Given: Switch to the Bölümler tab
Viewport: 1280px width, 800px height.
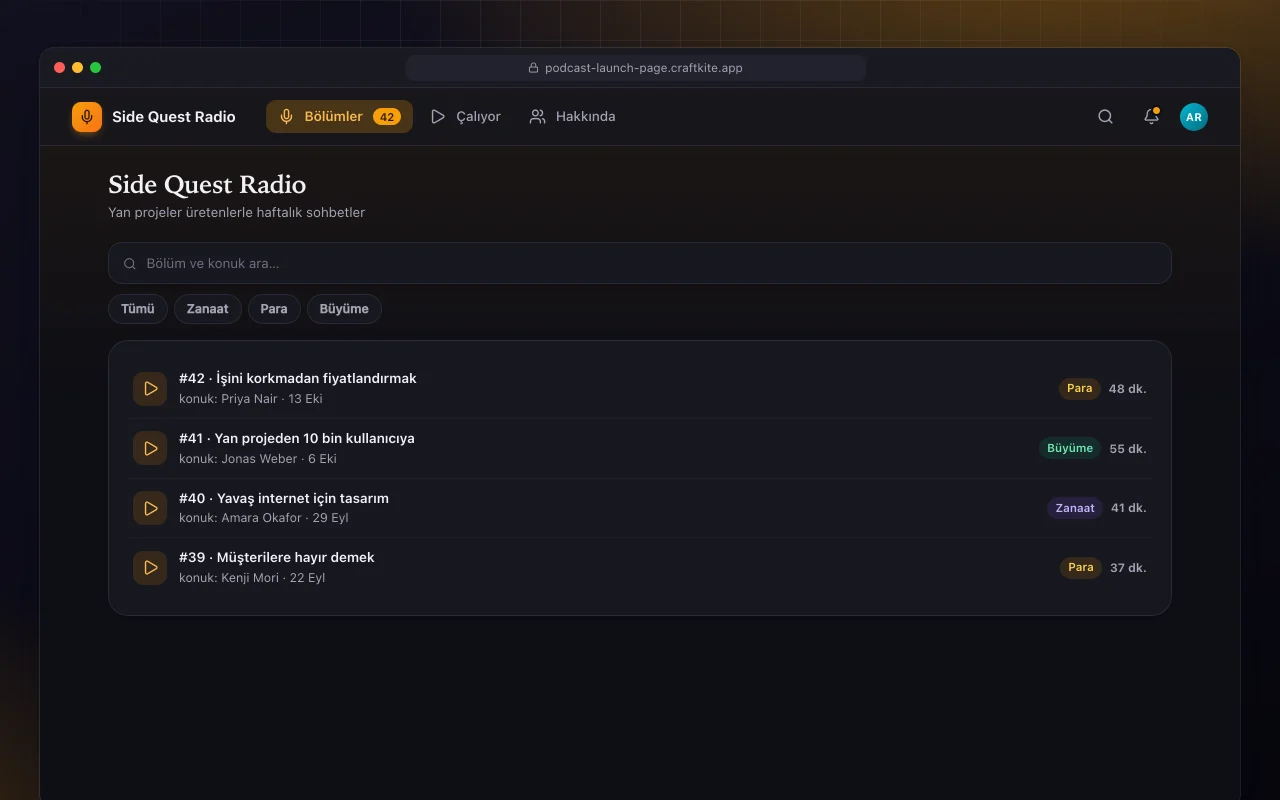Looking at the screenshot, I should click(339, 117).
